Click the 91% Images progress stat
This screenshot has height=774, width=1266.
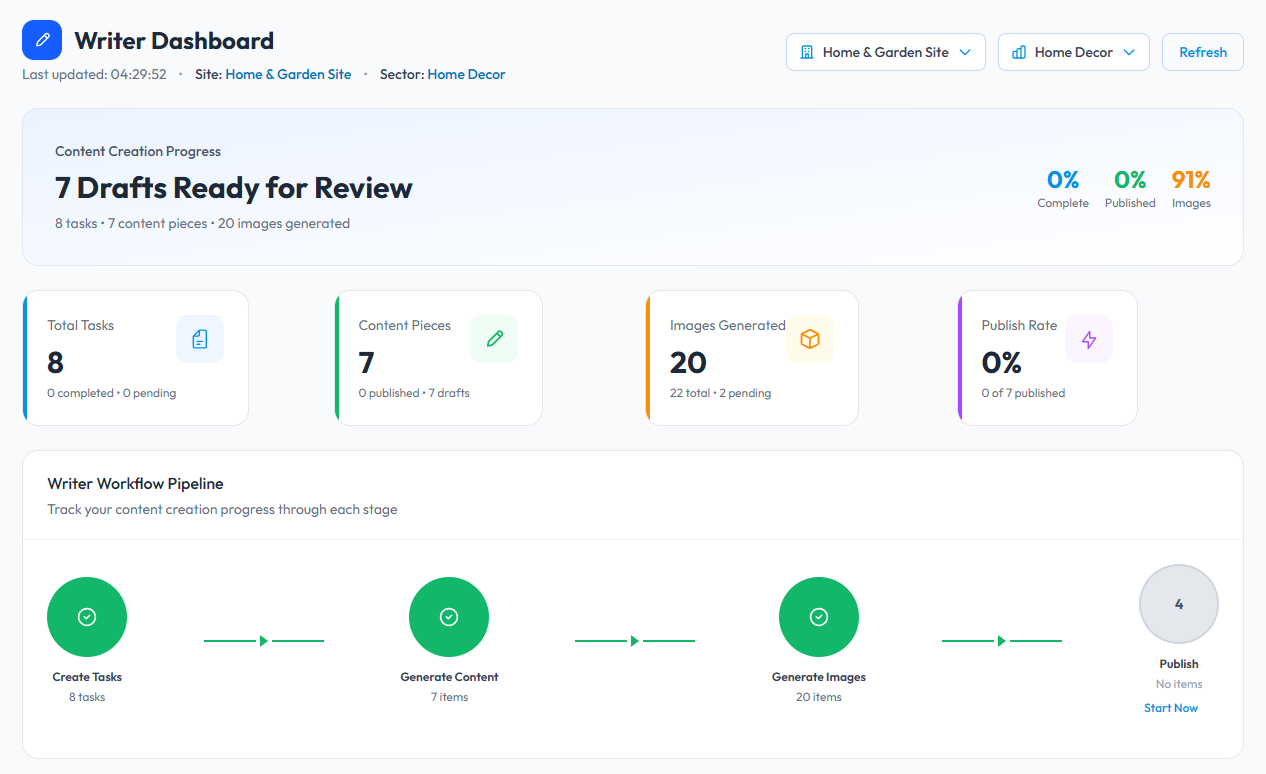[1191, 180]
